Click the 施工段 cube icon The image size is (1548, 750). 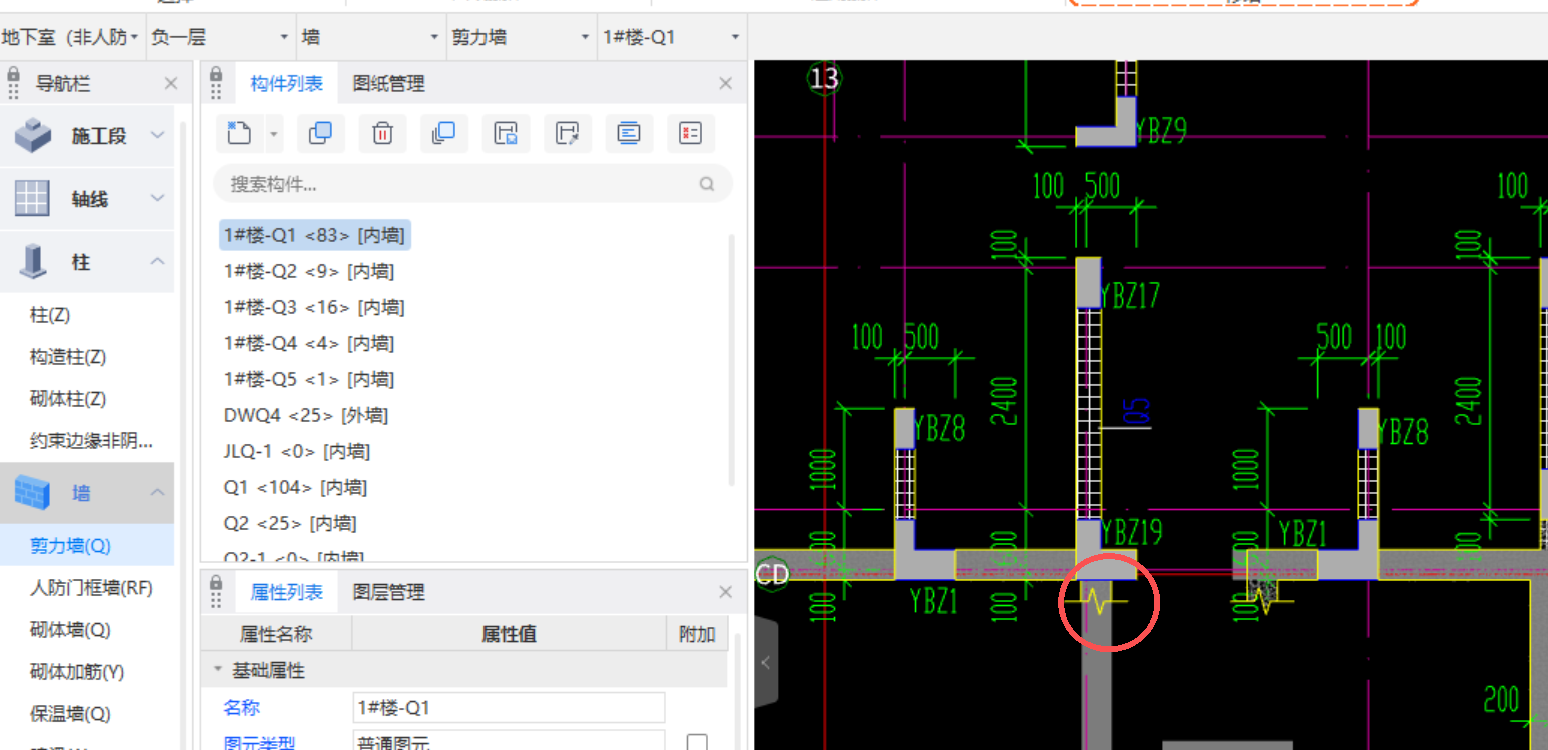33,136
